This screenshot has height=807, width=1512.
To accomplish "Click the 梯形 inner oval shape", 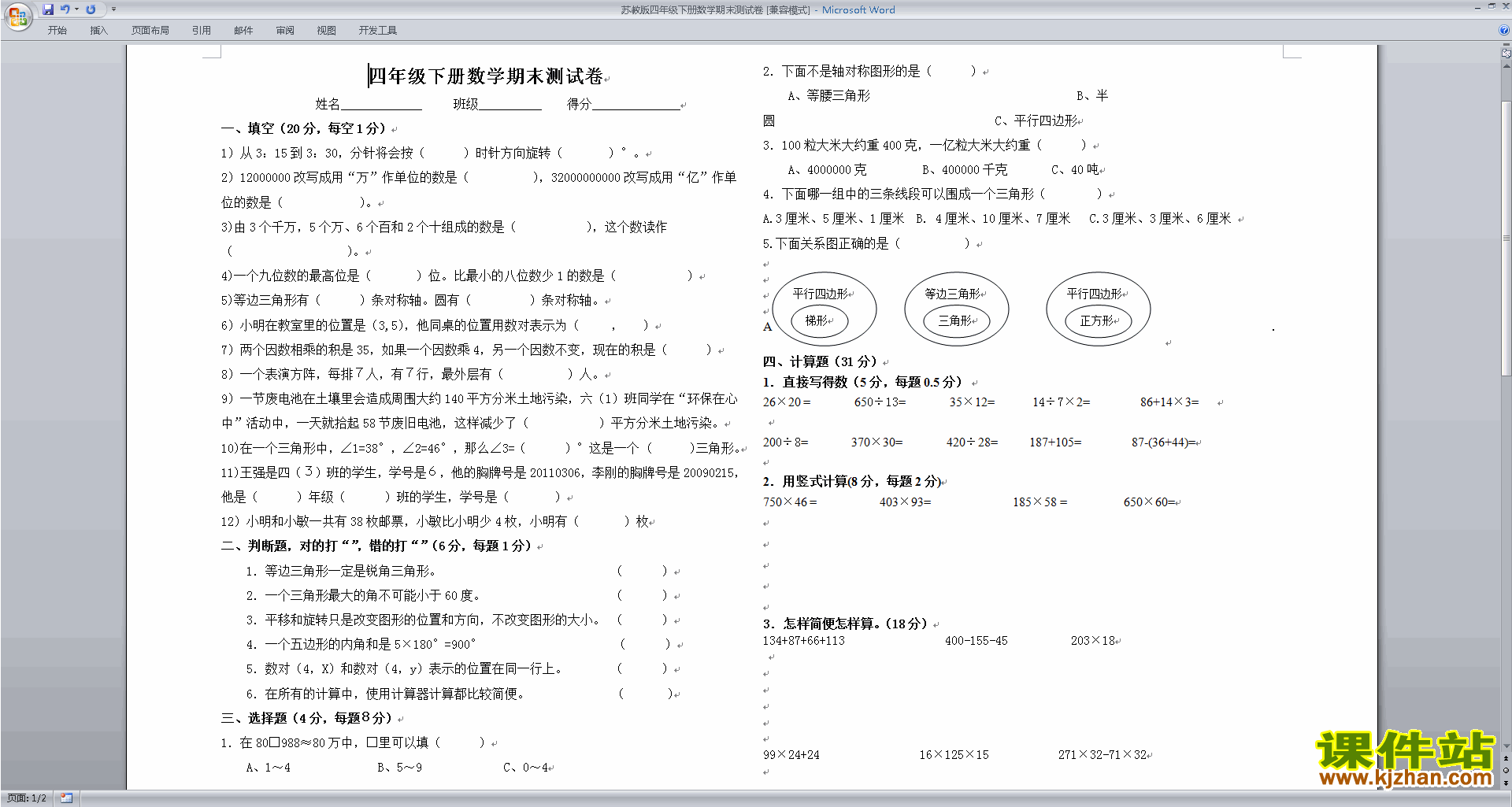I will pyautogui.click(x=819, y=321).
